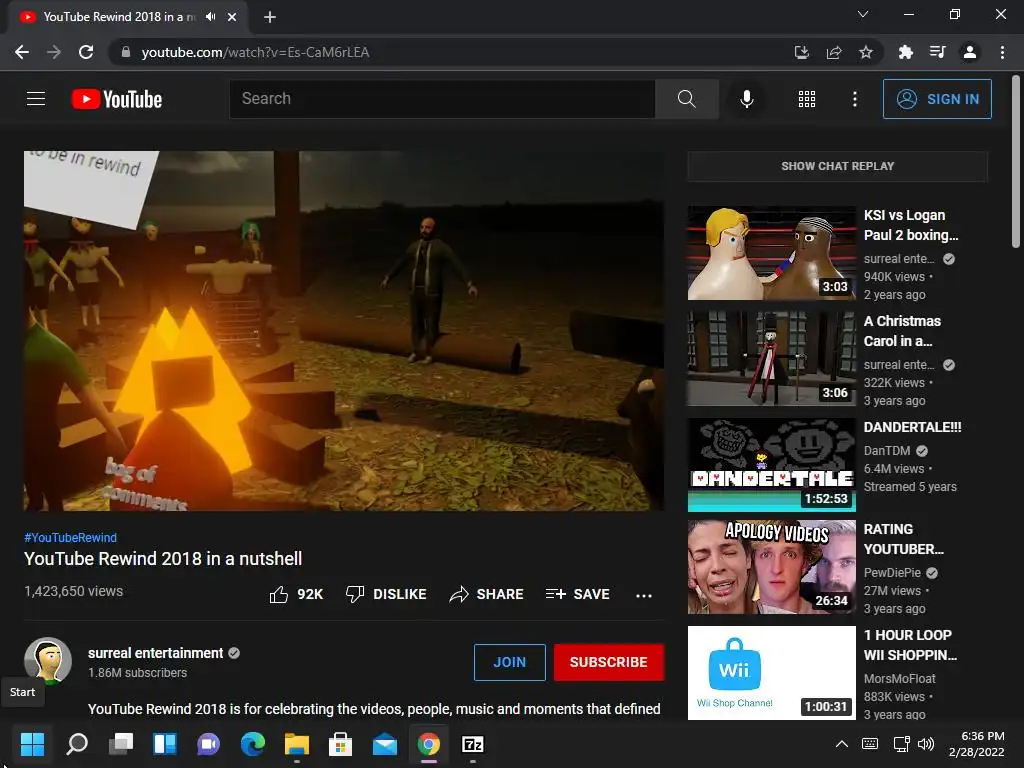Image resolution: width=1024 pixels, height=768 pixels.
Task: Type in the YouTube Search field
Action: [442, 99]
